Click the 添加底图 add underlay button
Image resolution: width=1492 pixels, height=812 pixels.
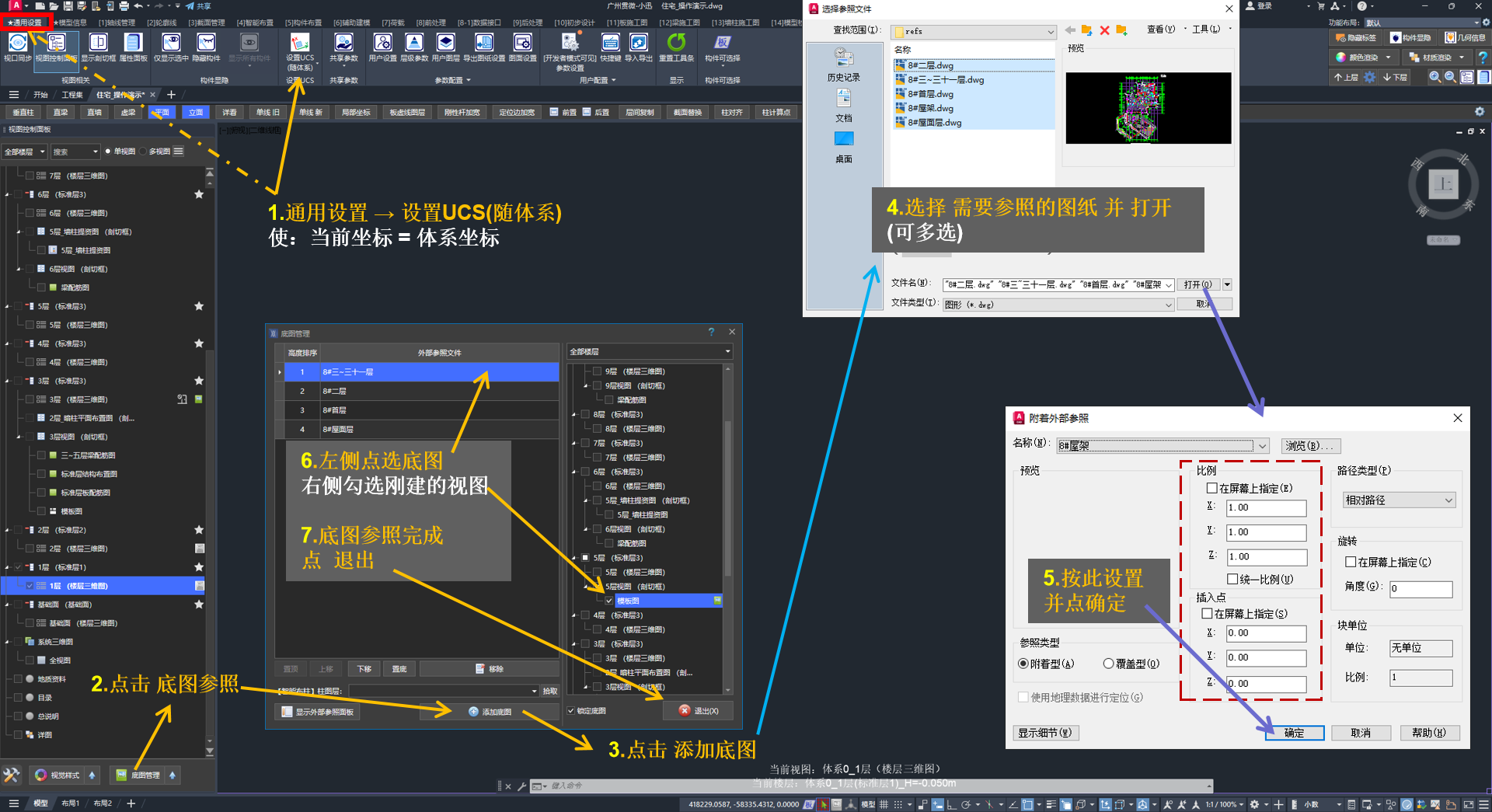click(490, 712)
